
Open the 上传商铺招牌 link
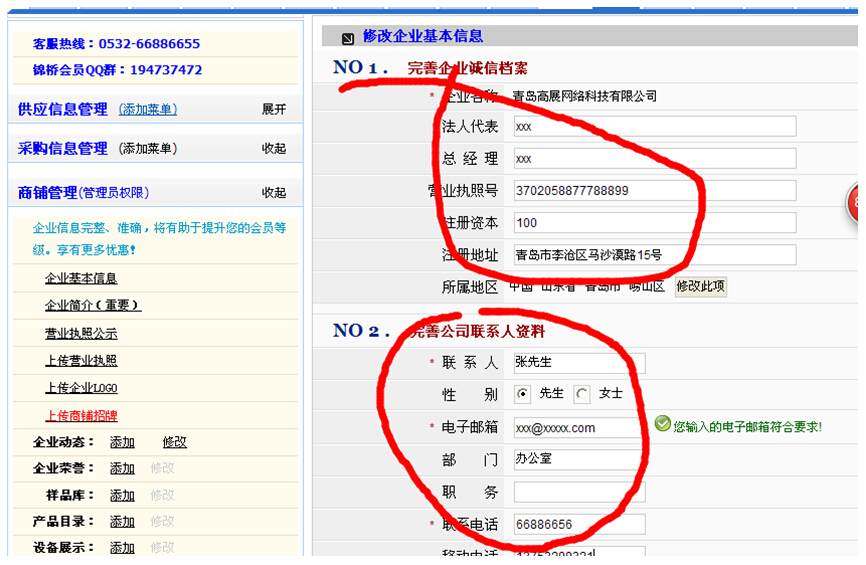point(81,415)
